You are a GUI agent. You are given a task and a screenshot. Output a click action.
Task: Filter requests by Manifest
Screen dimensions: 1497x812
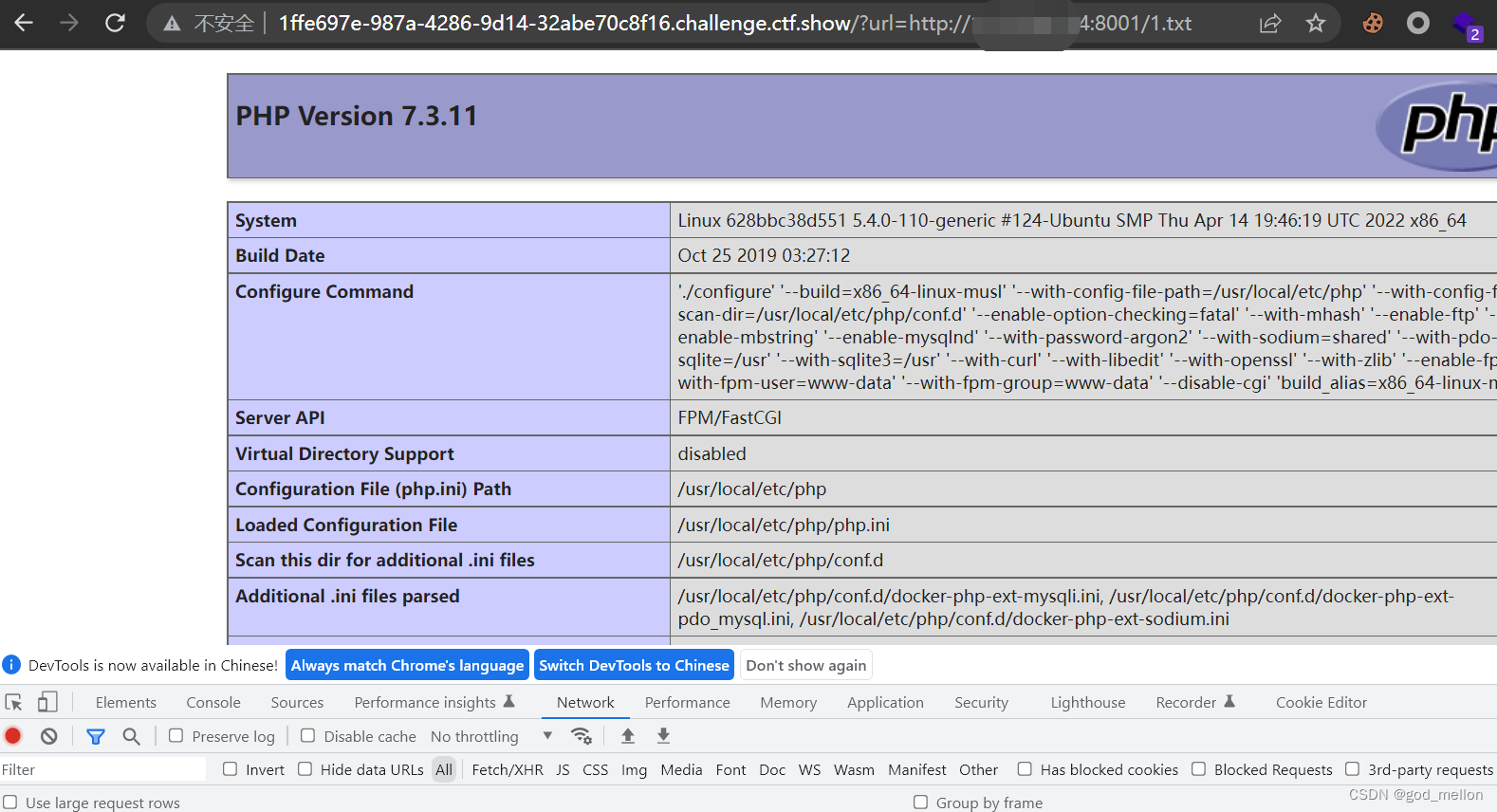point(917,769)
